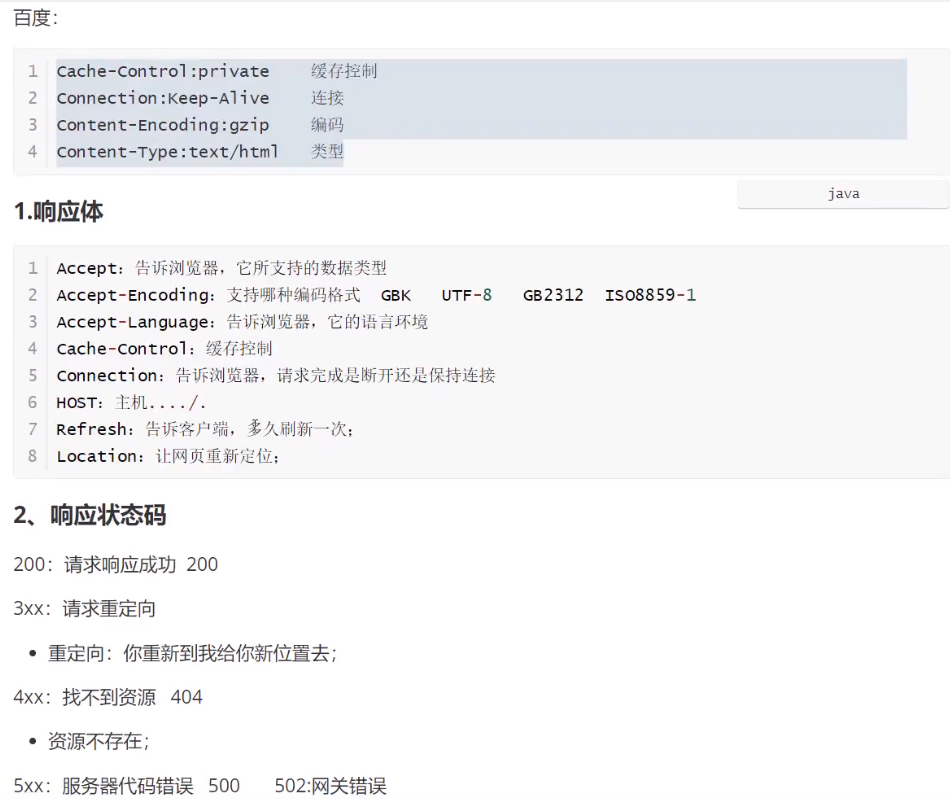The image size is (950, 799).
Task: Click the 200: 请求响应成功 paragraph
Action: (x=116, y=565)
